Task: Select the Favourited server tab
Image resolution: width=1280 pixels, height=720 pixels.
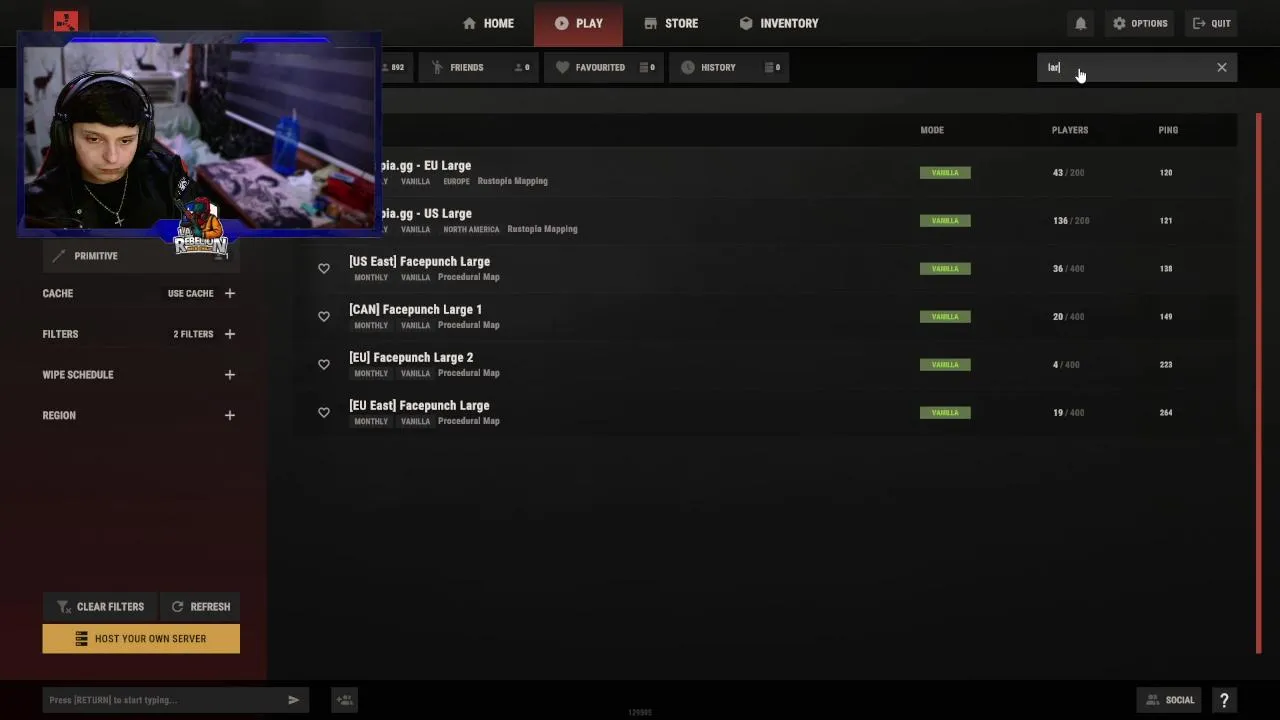Action: tap(605, 67)
